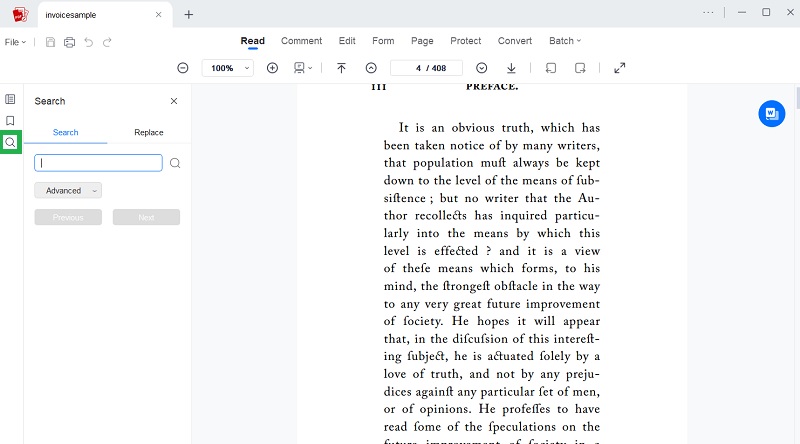Click the Previous result button
The height and width of the screenshot is (444, 800).
pyautogui.click(x=68, y=217)
